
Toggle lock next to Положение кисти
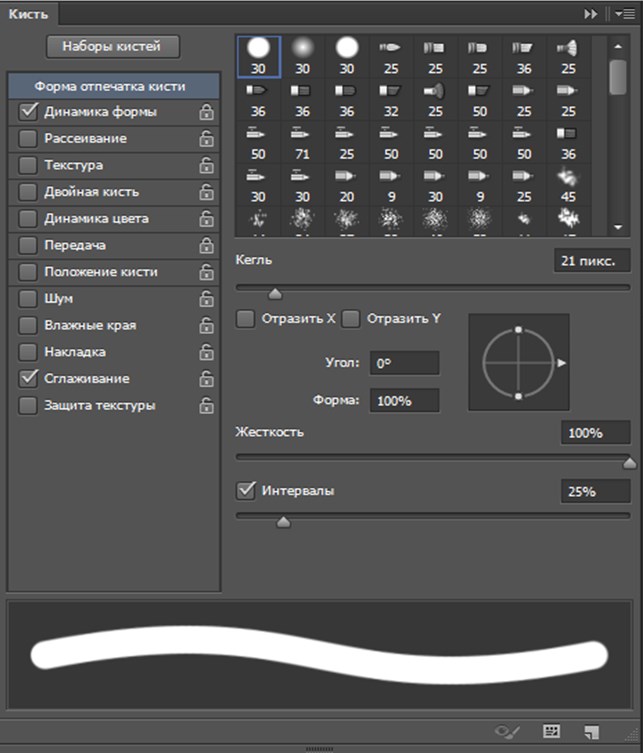click(x=206, y=272)
